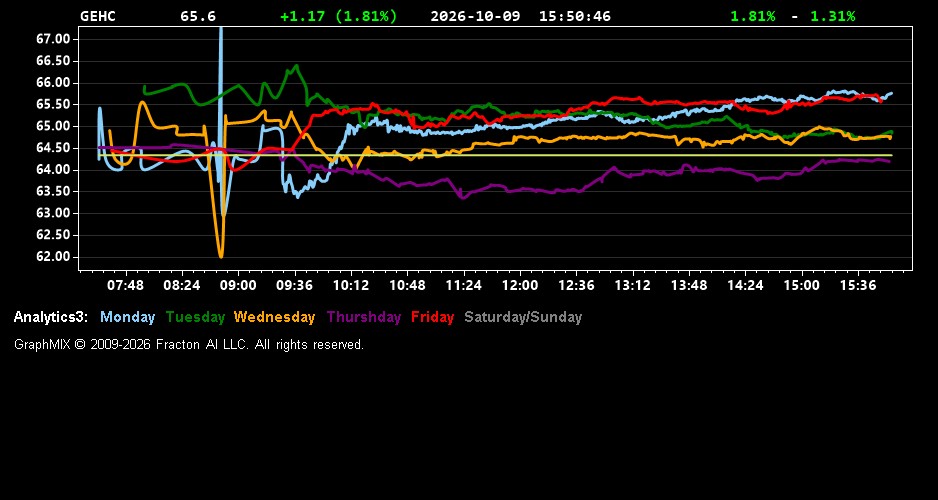Click the orange Wednesday line's 62.00 low point
Image resolution: width=938 pixels, height=500 pixels.
pyautogui.click(x=221, y=256)
